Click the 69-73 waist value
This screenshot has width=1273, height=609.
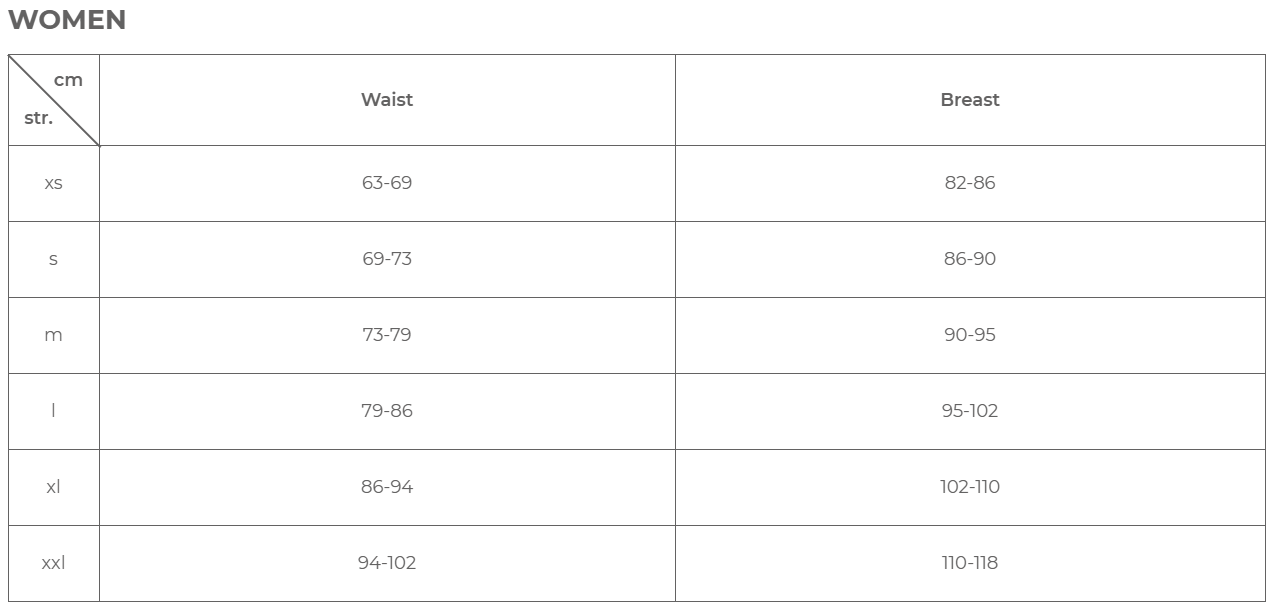pos(387,259)
